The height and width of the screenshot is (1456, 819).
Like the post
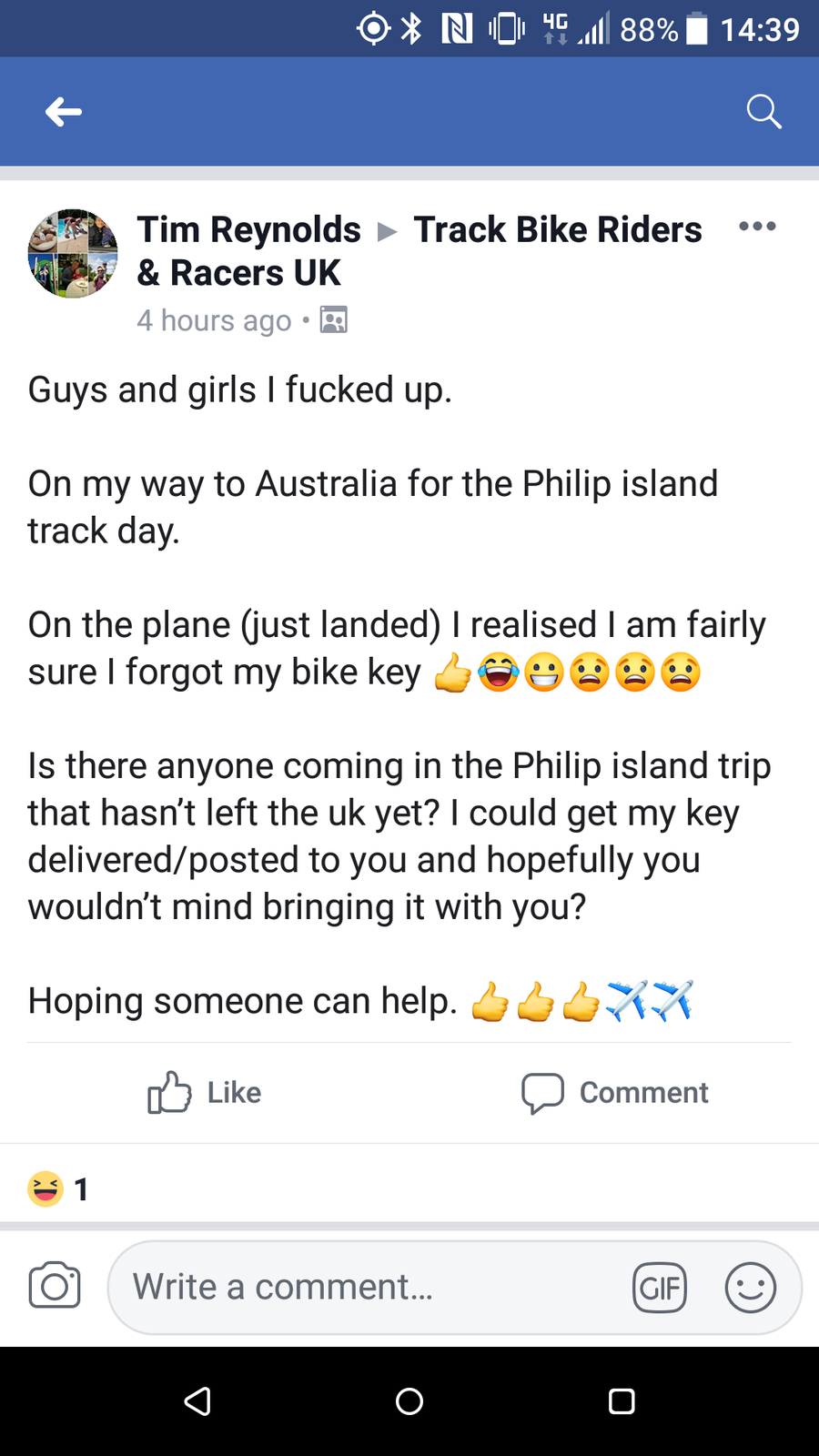coord(205,1092)
